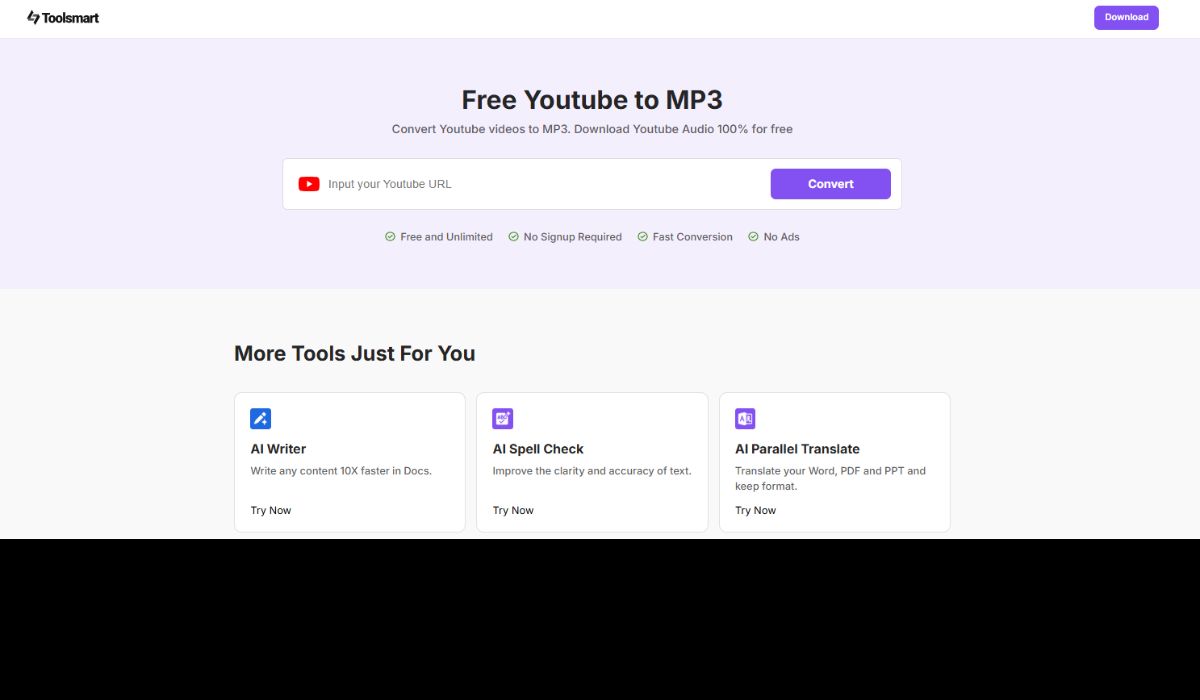1200x700 pixels.
Task: Select the YouTube icon in the URL field
Action: click(x=308, y=183)
